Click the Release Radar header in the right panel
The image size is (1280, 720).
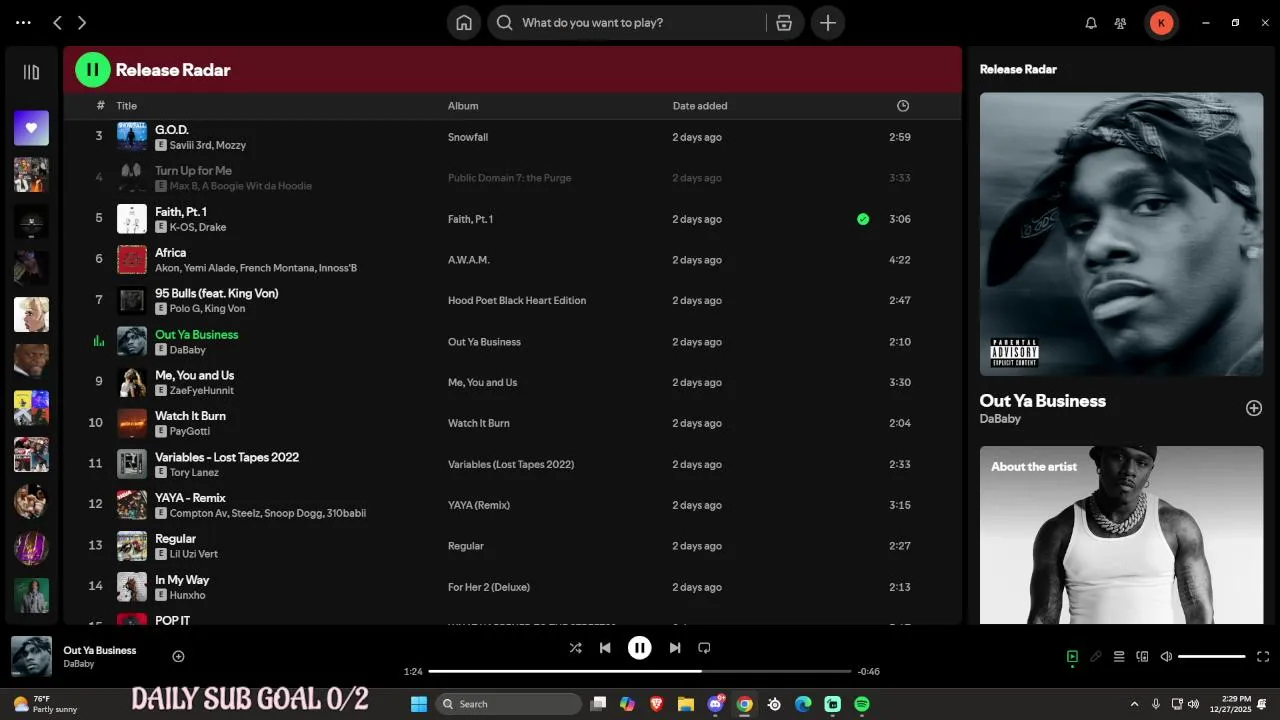1018,70
